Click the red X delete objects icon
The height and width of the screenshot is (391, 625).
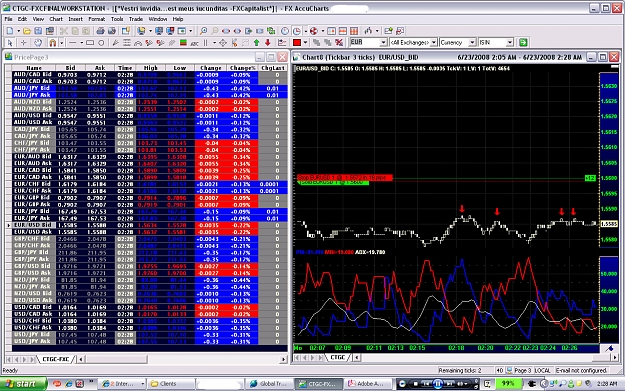click(339, 42)
